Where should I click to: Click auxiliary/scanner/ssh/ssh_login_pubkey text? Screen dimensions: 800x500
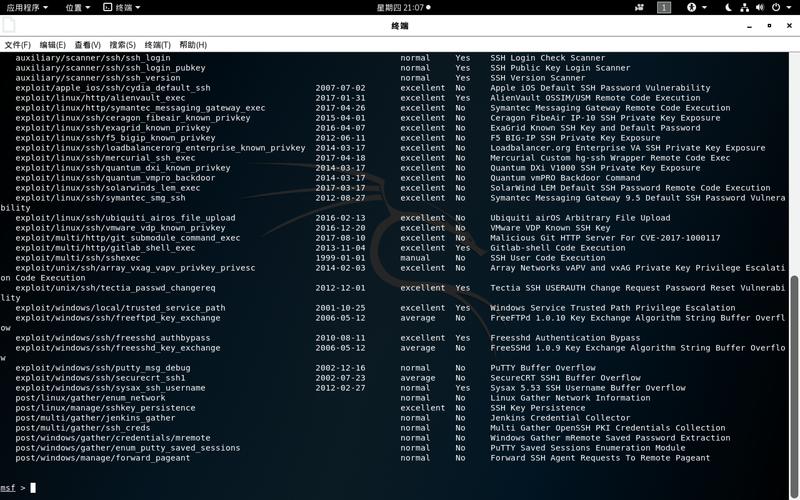(110, 68)
